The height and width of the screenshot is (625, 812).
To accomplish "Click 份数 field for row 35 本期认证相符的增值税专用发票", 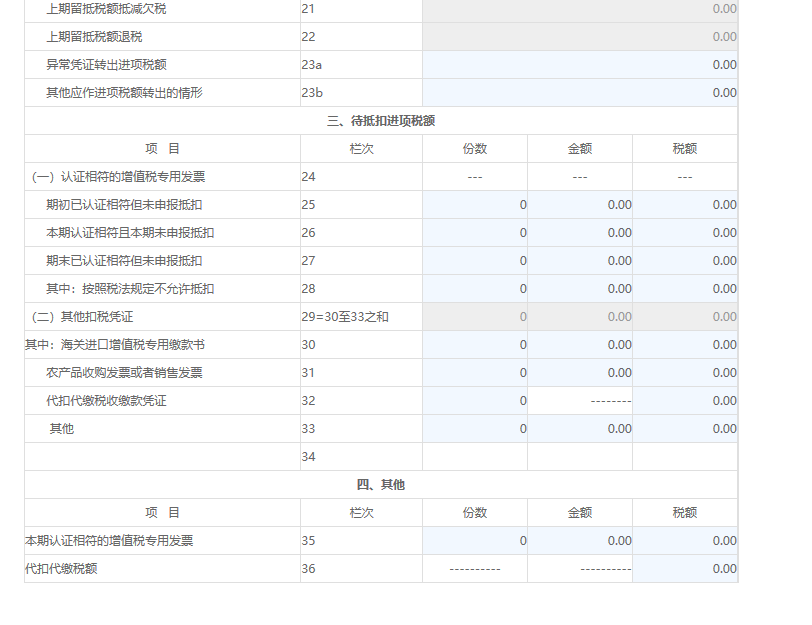I will [x=475, y=541].
